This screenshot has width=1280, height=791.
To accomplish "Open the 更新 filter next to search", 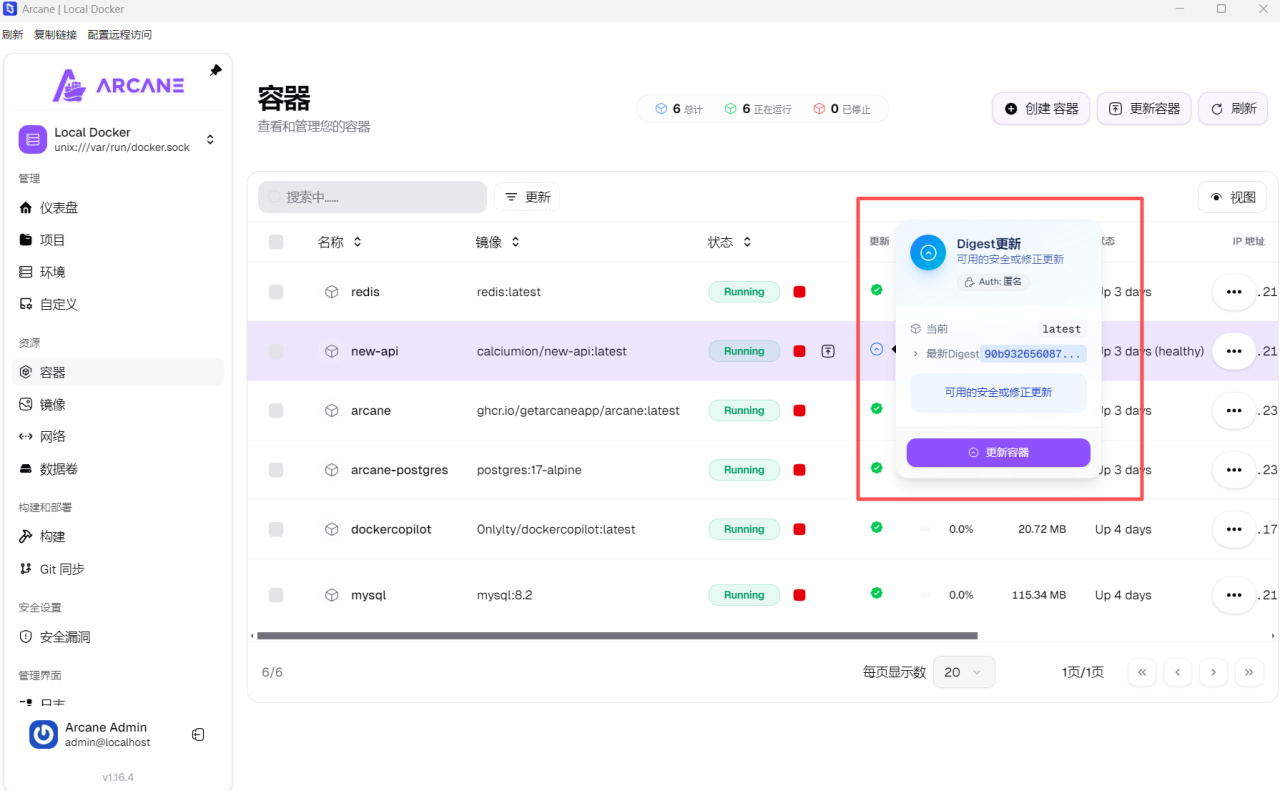I will (x=527, y=197).
